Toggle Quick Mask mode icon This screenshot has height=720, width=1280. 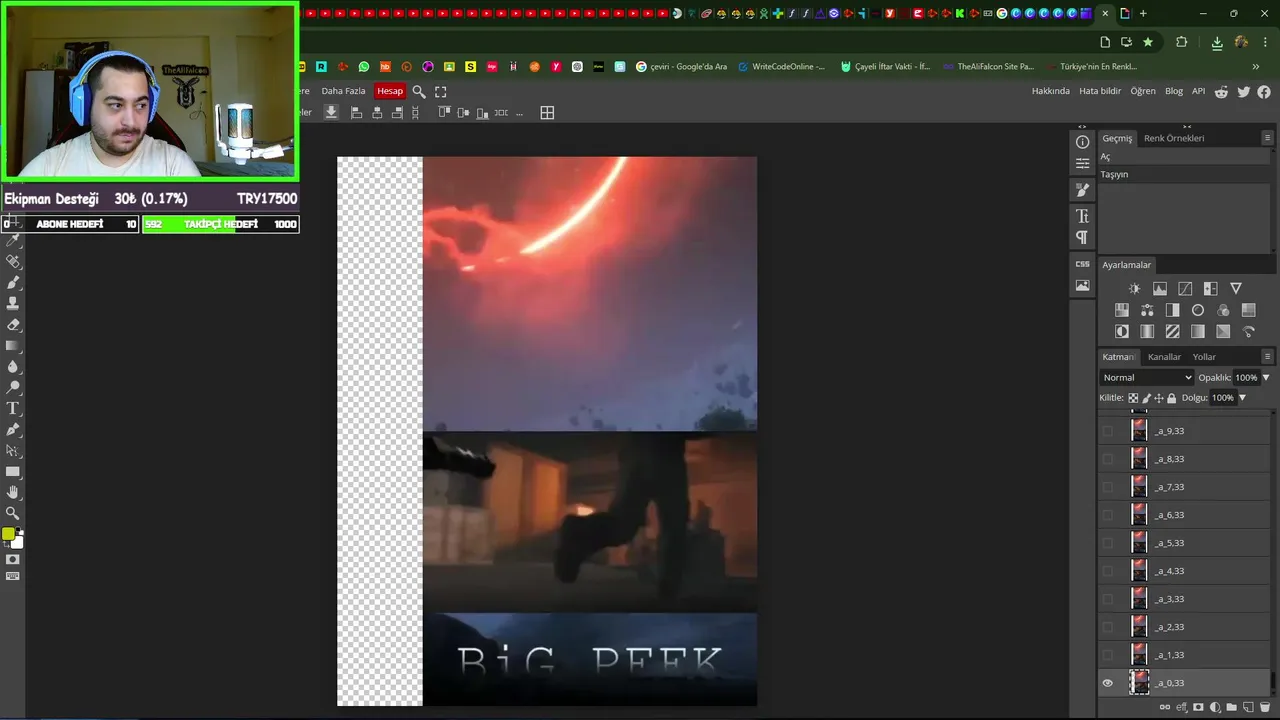(x=13, y=559)
